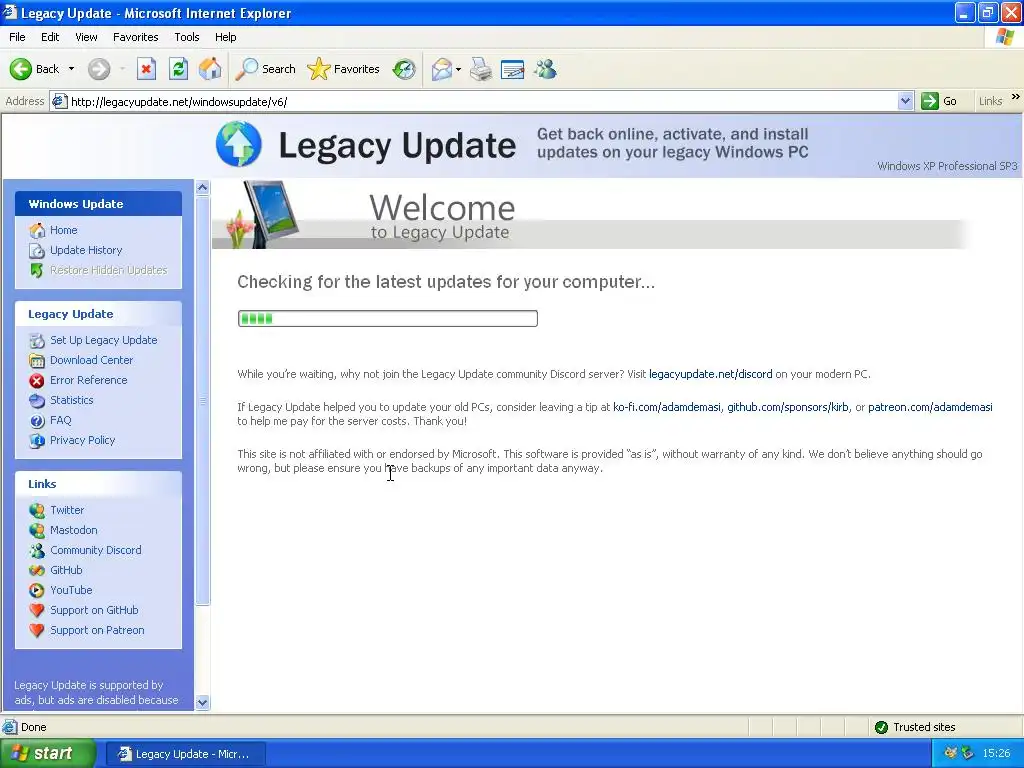Open the History clock icon
1024x768 pixels.
point(404,69)
